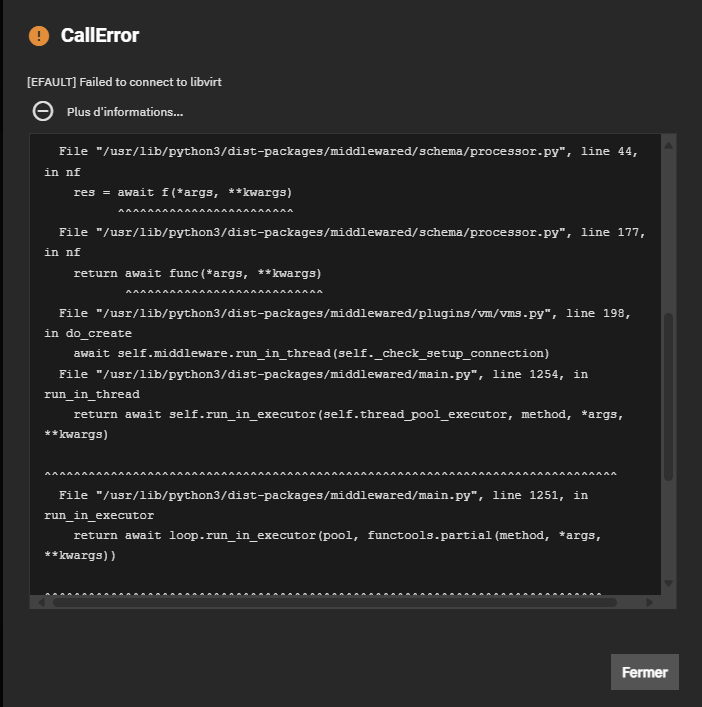The image size is (702, 707).
Task: Click the horizontal scroll left arrow
Action: click(x=41, y=602)
